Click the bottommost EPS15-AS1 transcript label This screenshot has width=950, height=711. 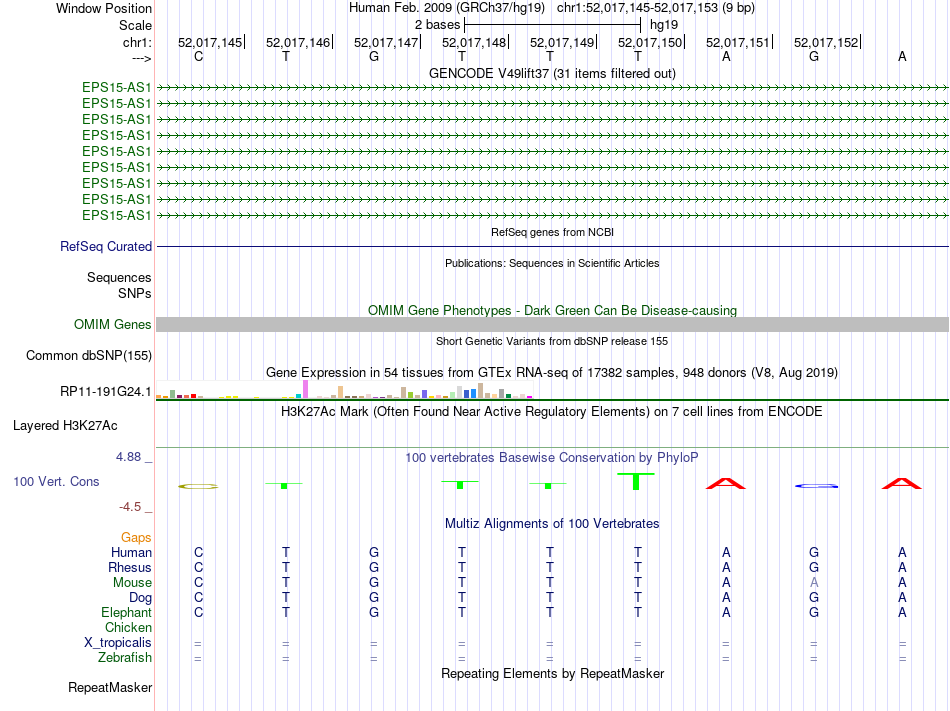116,216
